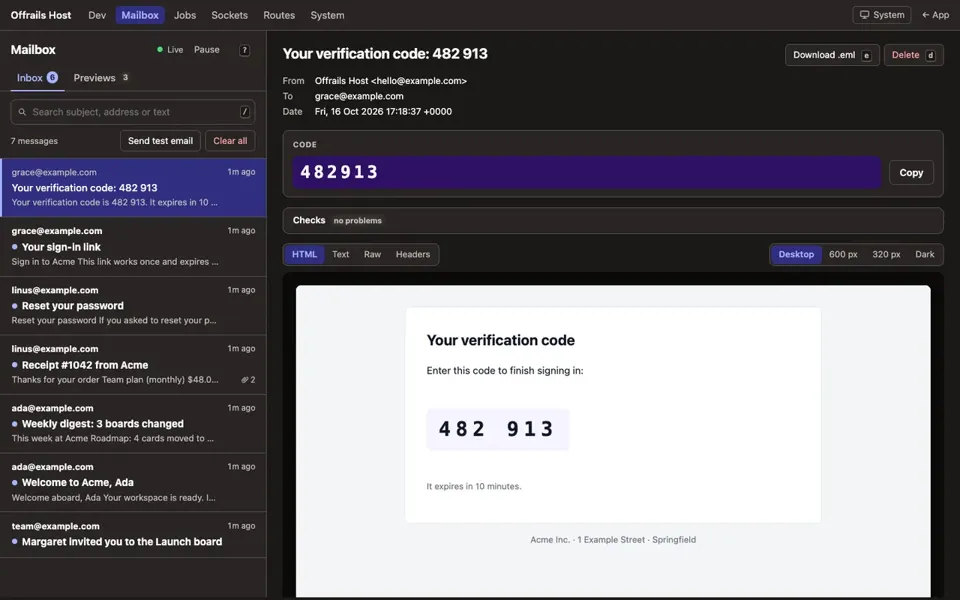
Task: Open the Your sign-in link message
Action: [x=133, y=246]
